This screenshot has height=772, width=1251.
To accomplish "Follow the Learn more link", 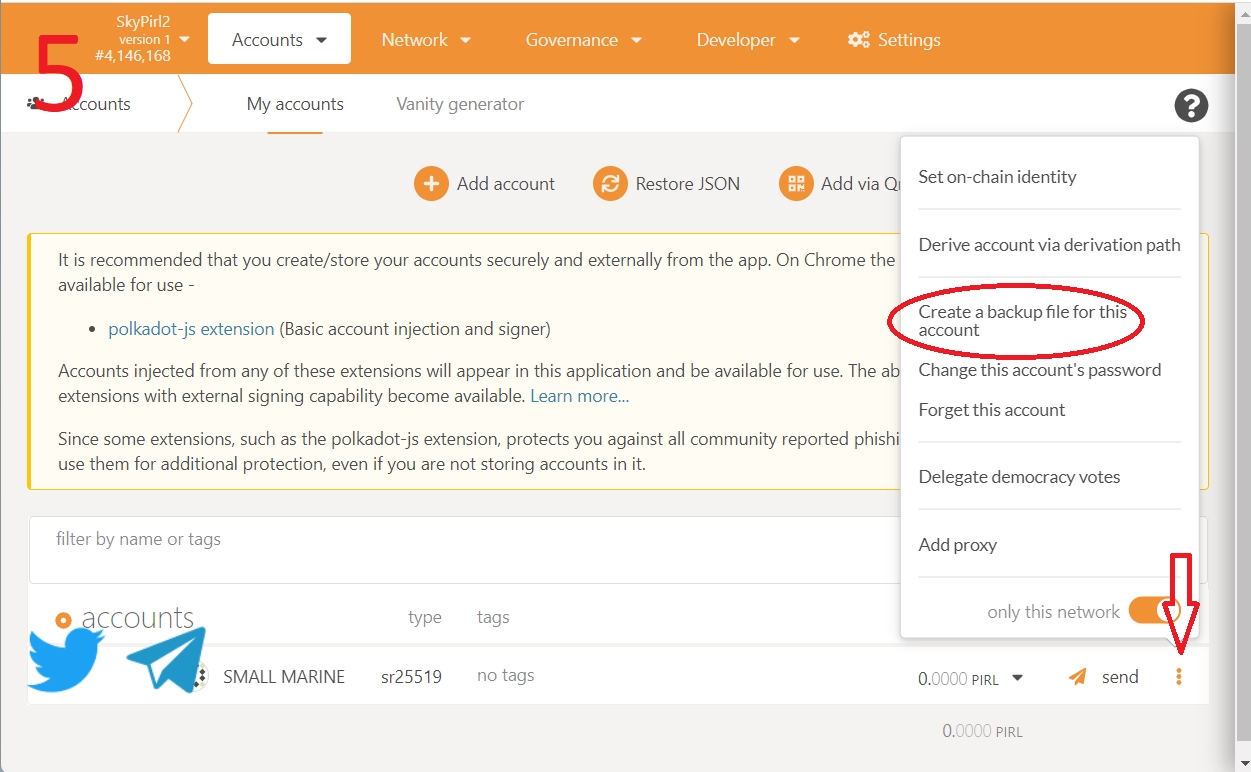I will [x=579, y=396].
